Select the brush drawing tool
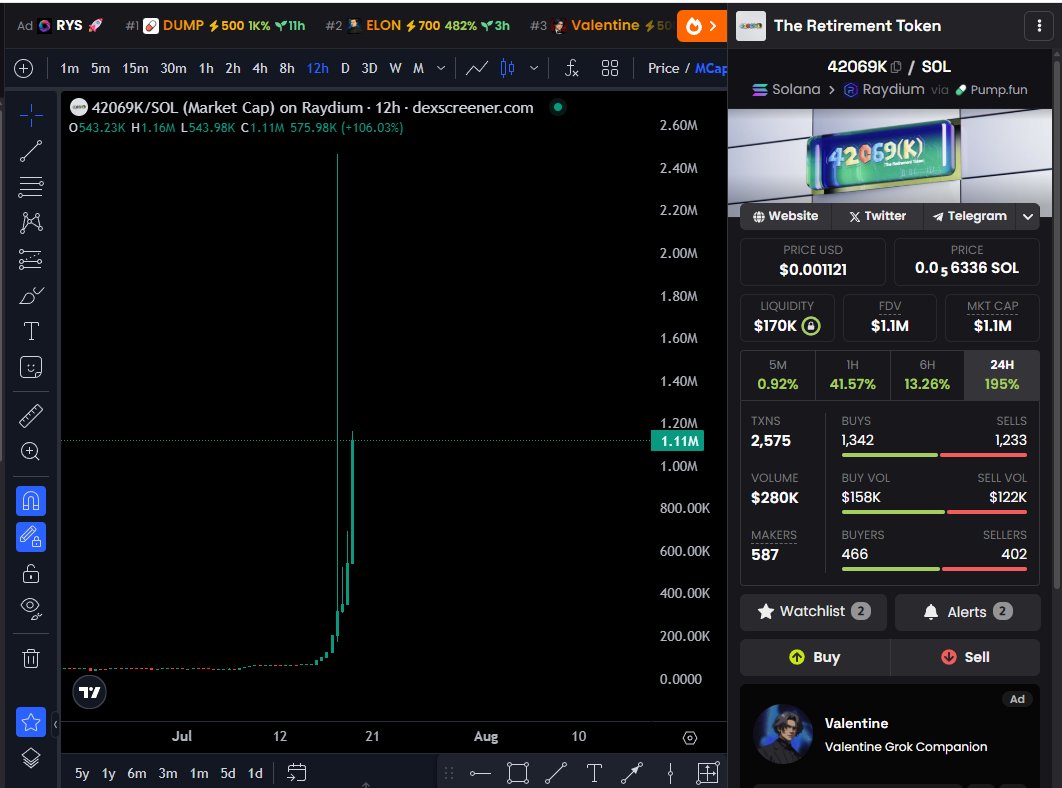The width and height of the screenshot is (1062, 788). point(30,295)
